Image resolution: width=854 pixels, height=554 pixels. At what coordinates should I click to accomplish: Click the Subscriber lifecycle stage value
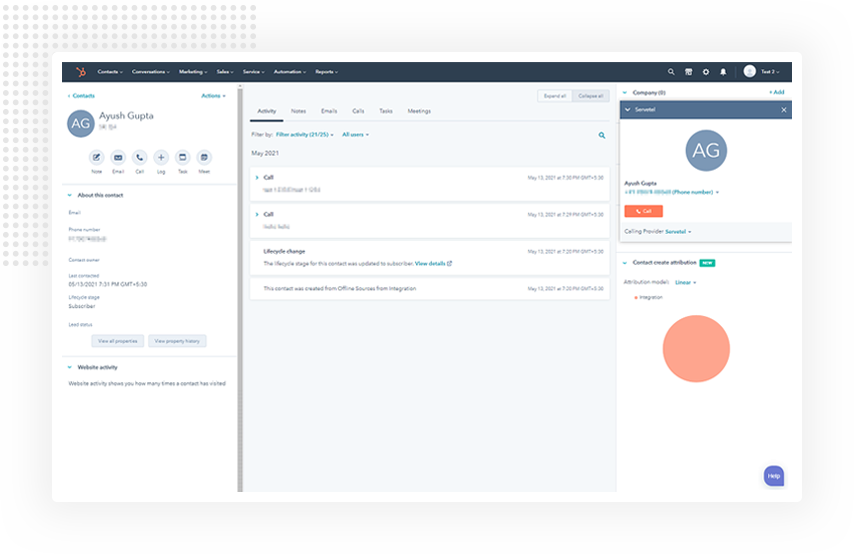82,307
